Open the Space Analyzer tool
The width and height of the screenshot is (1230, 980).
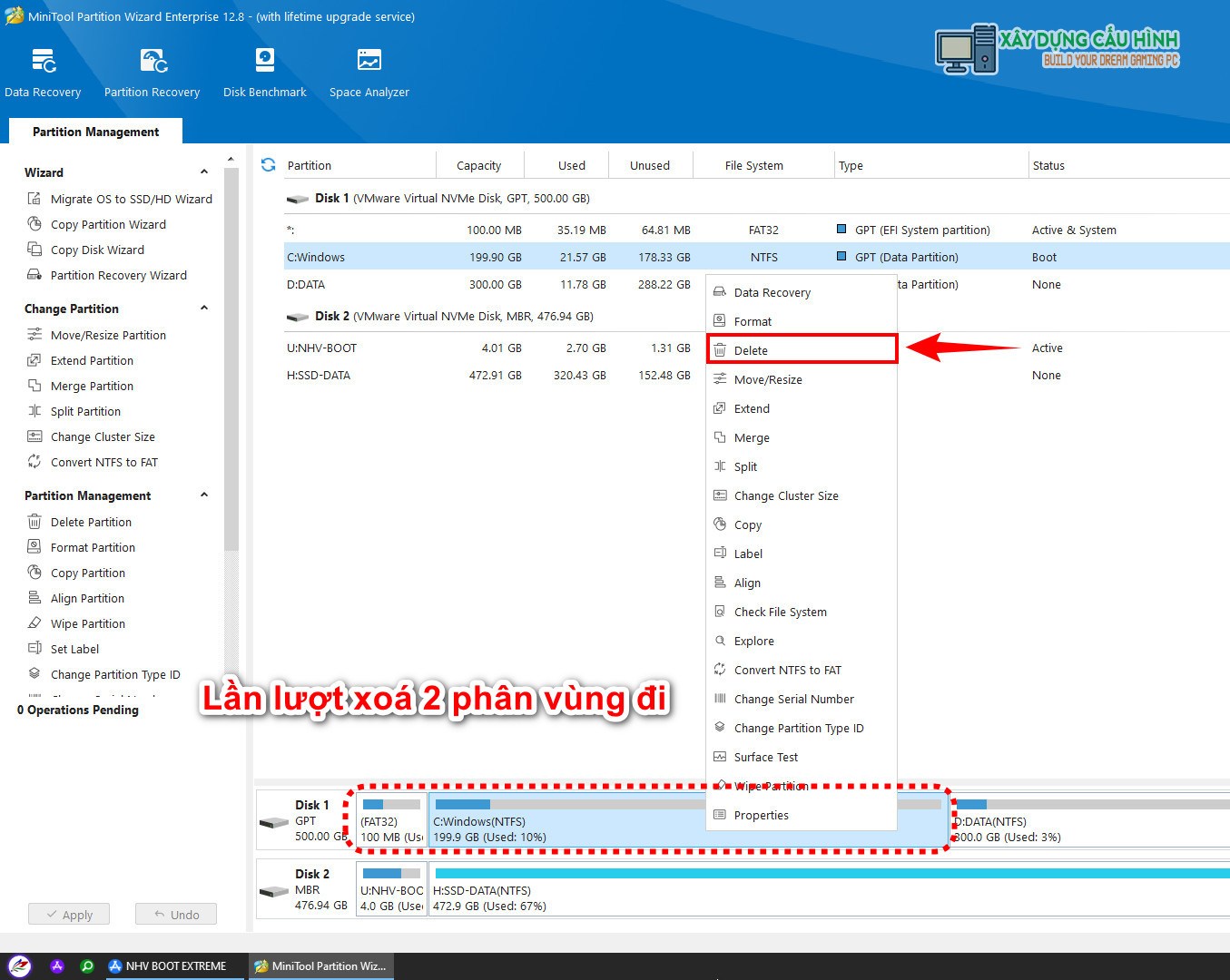click(369, 73)
